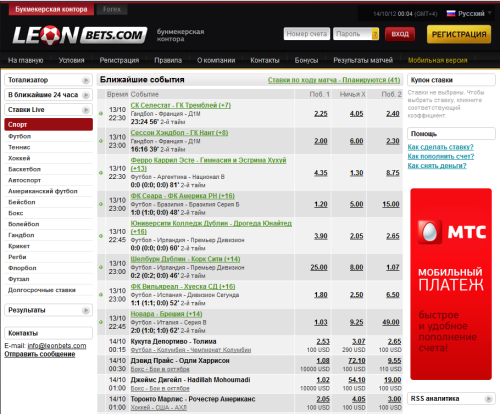The height and width of the screenshot is (414, 500).
Task: Open the Как пополнить счет? help link
Action: [x=441, y=156]
